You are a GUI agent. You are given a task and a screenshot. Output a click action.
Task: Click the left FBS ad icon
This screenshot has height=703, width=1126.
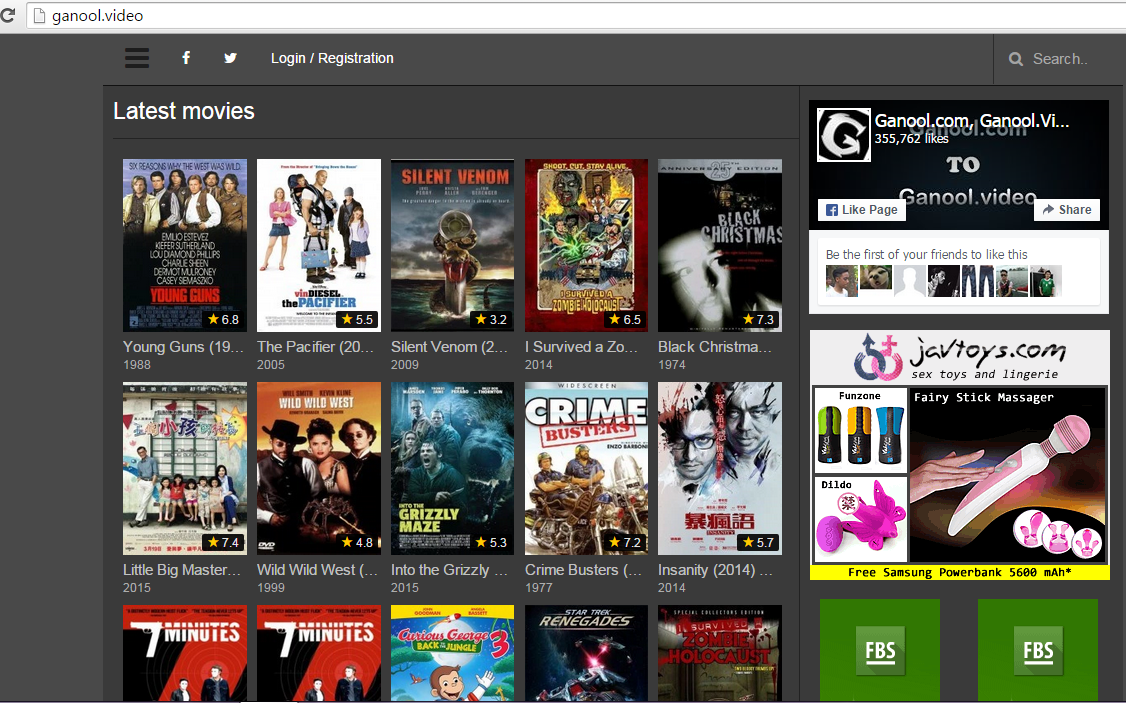[880, 650]
